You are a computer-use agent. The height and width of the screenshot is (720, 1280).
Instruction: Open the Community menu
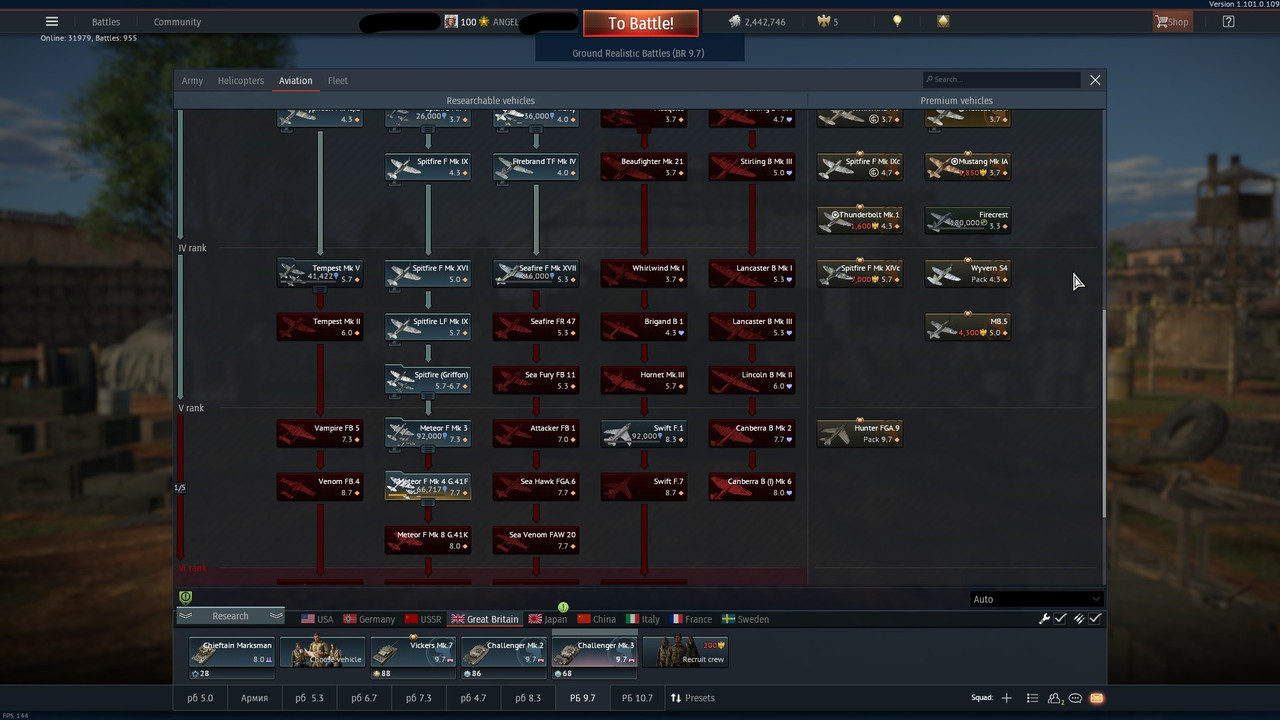(177, 22)
